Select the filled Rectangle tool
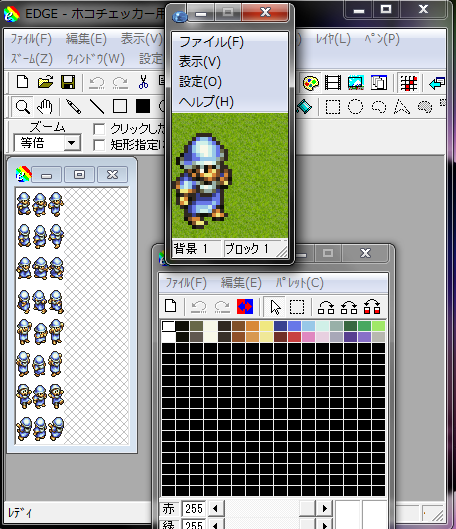Image resolution: width=456 pixels, height=529 pixels. pos(143,106)
